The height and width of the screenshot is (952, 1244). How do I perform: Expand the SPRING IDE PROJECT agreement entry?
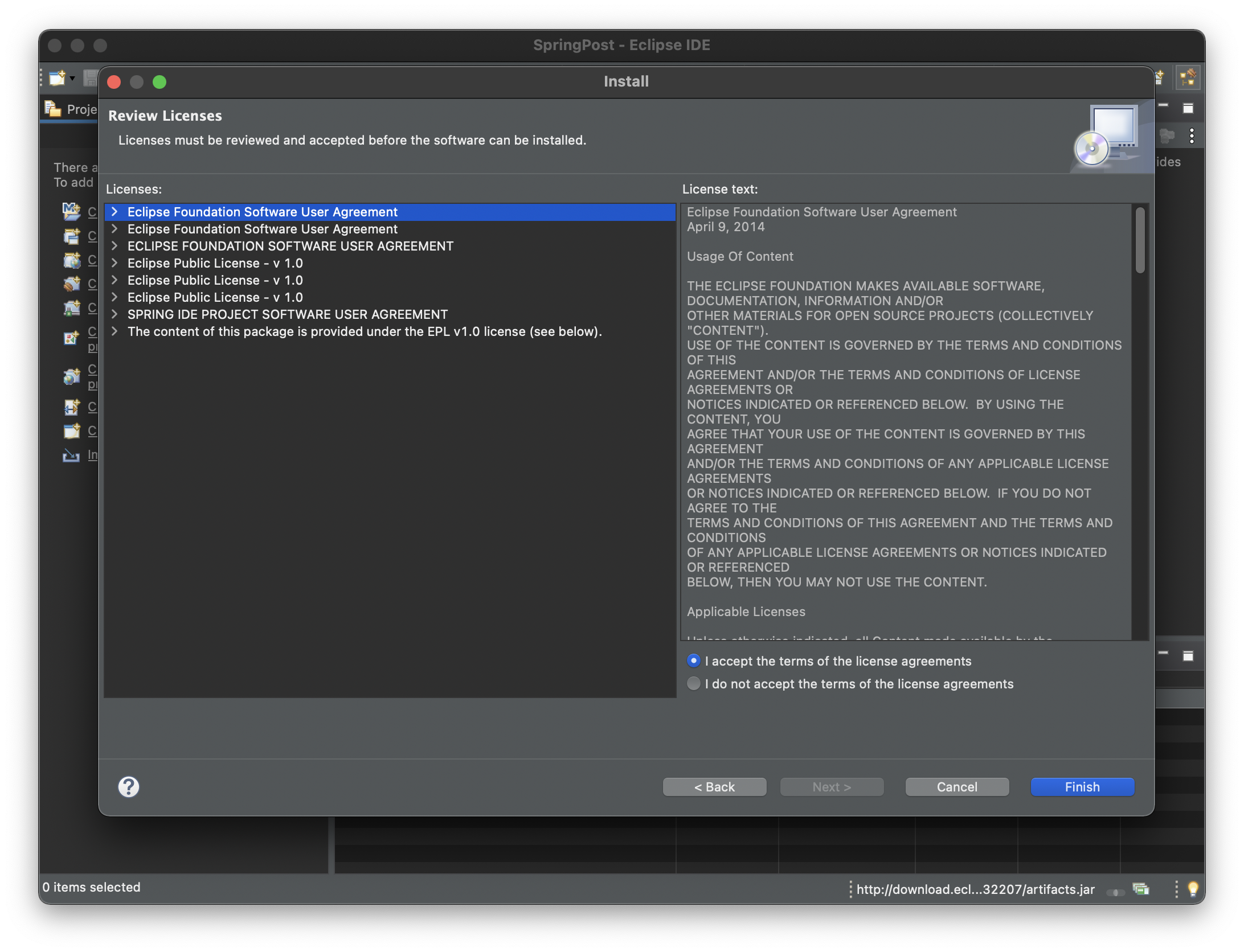[x=114, y=314]
